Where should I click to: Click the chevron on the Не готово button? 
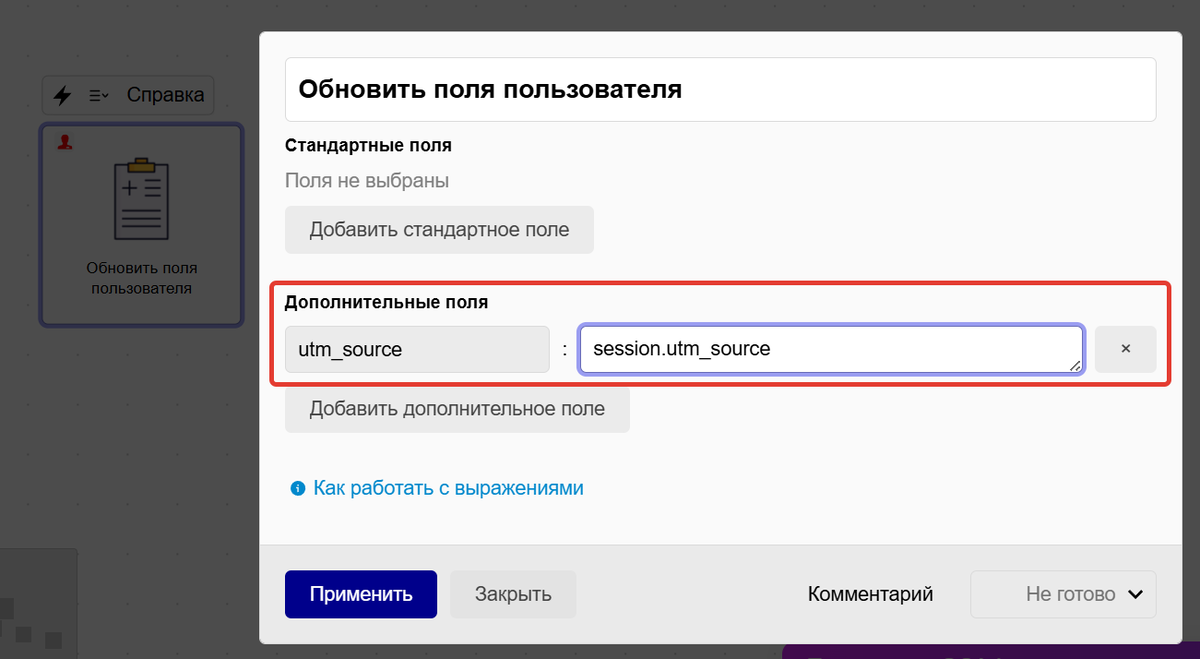1137,594
